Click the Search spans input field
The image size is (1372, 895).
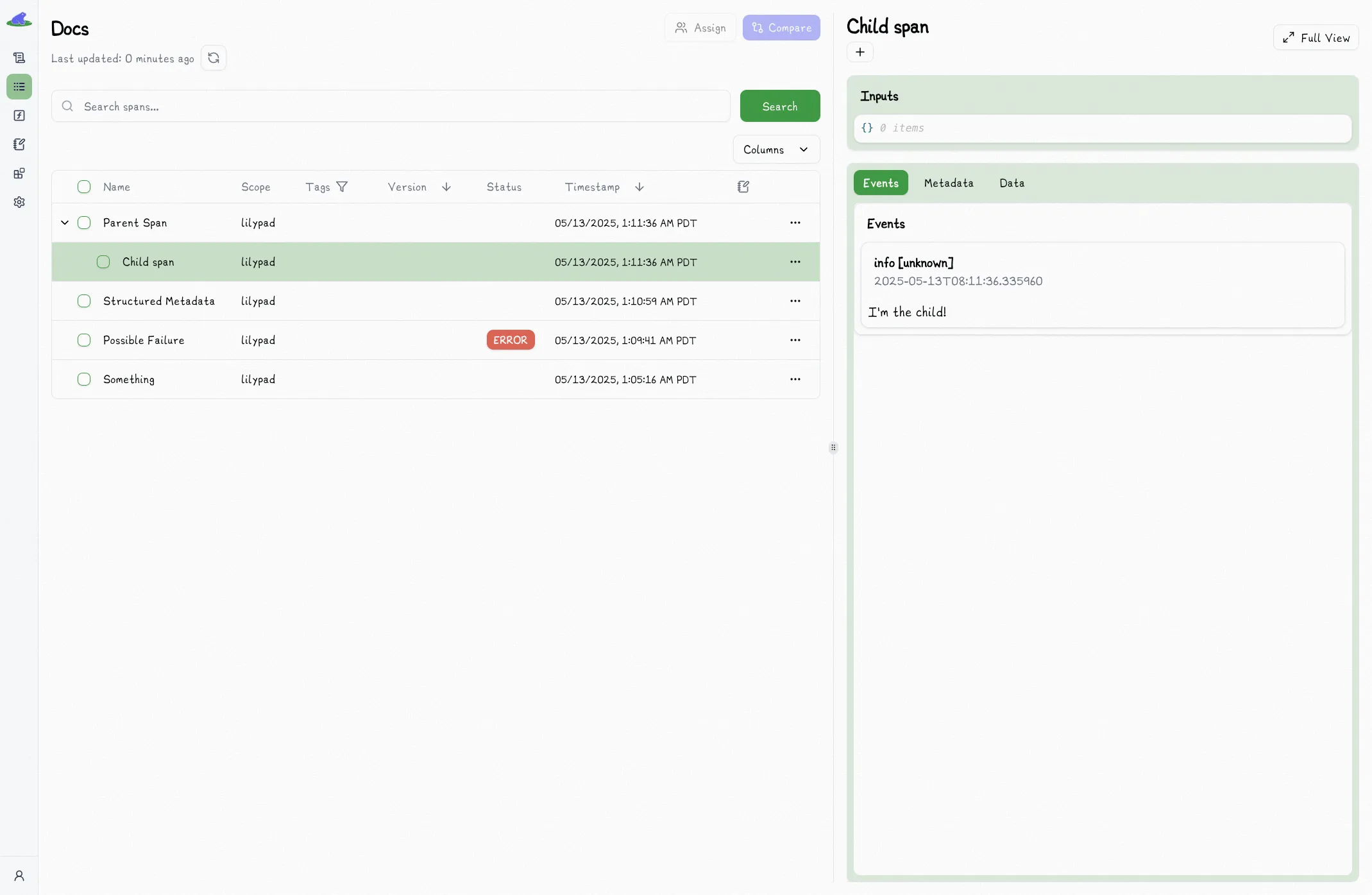click(x=391, y=107)
